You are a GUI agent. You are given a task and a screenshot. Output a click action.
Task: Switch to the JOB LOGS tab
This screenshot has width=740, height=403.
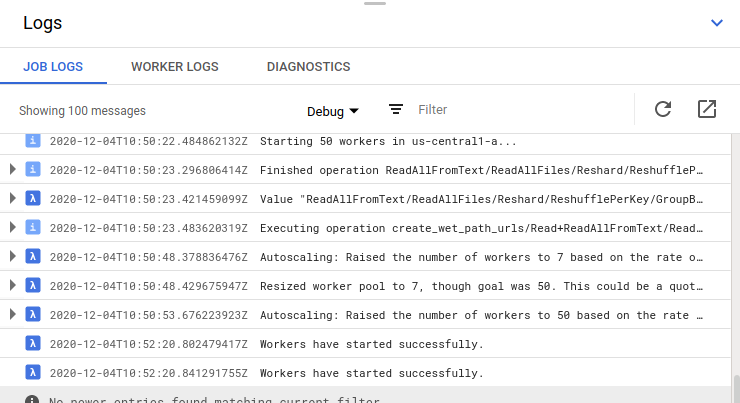click(x=53, y=67)
